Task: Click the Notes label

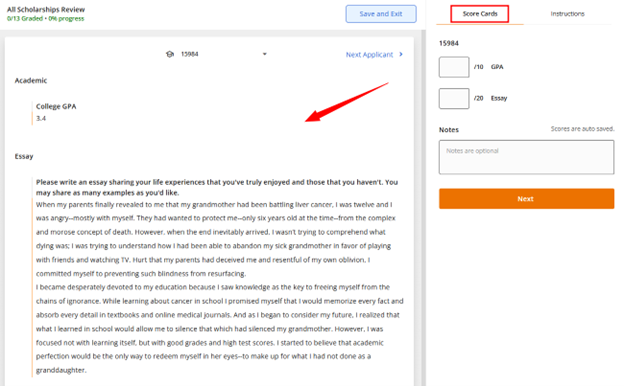Action: (x=448, y=130)
